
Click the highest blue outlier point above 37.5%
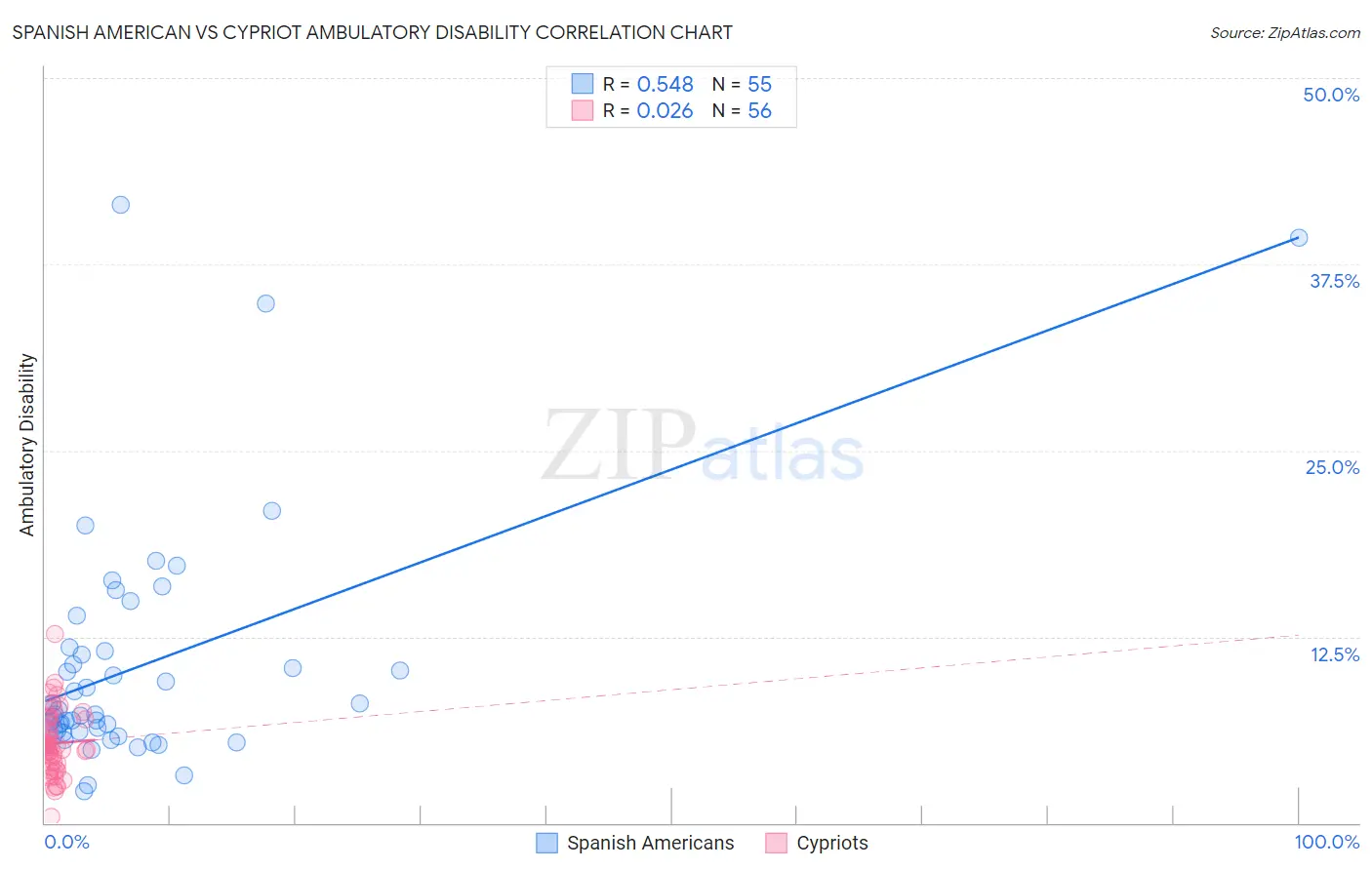tap(121, 205)
